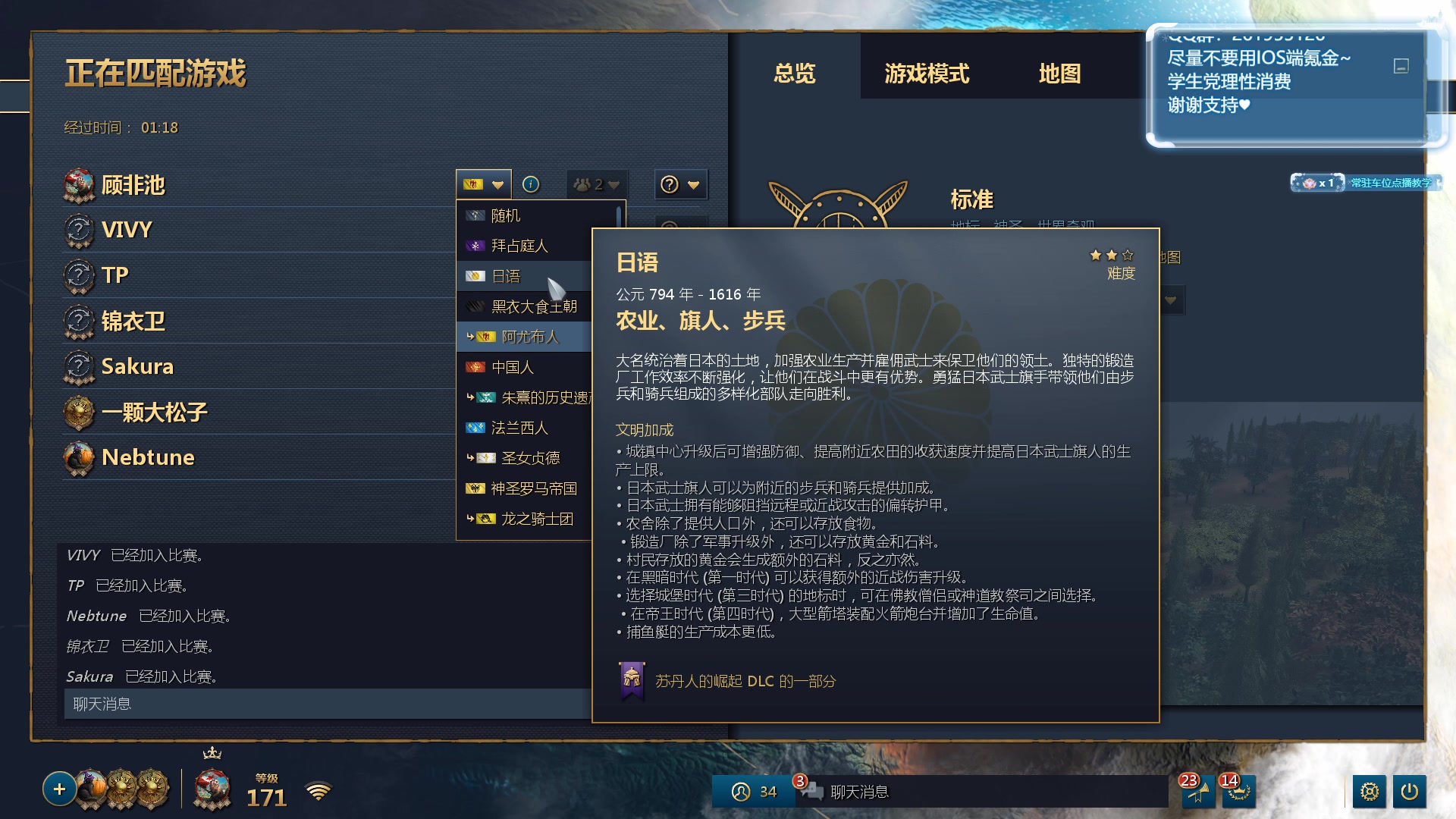Viewport: 1456px width, 819px height.
Task: Open the team number 2 dropdown
Action: point(597,184)
